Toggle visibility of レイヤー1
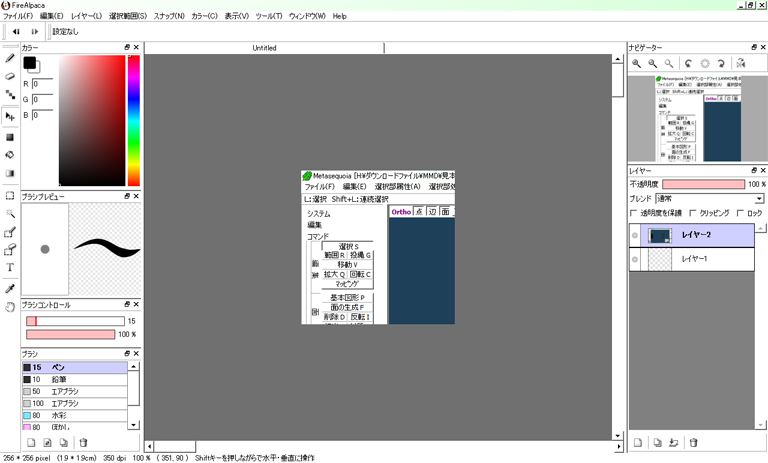 click(635, 259)
